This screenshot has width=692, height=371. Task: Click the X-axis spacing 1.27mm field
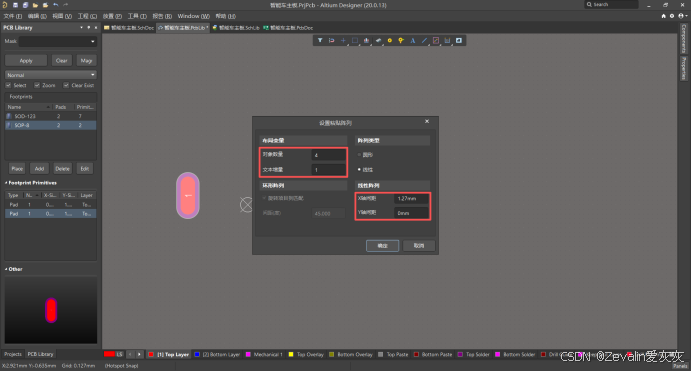(411, 199)
